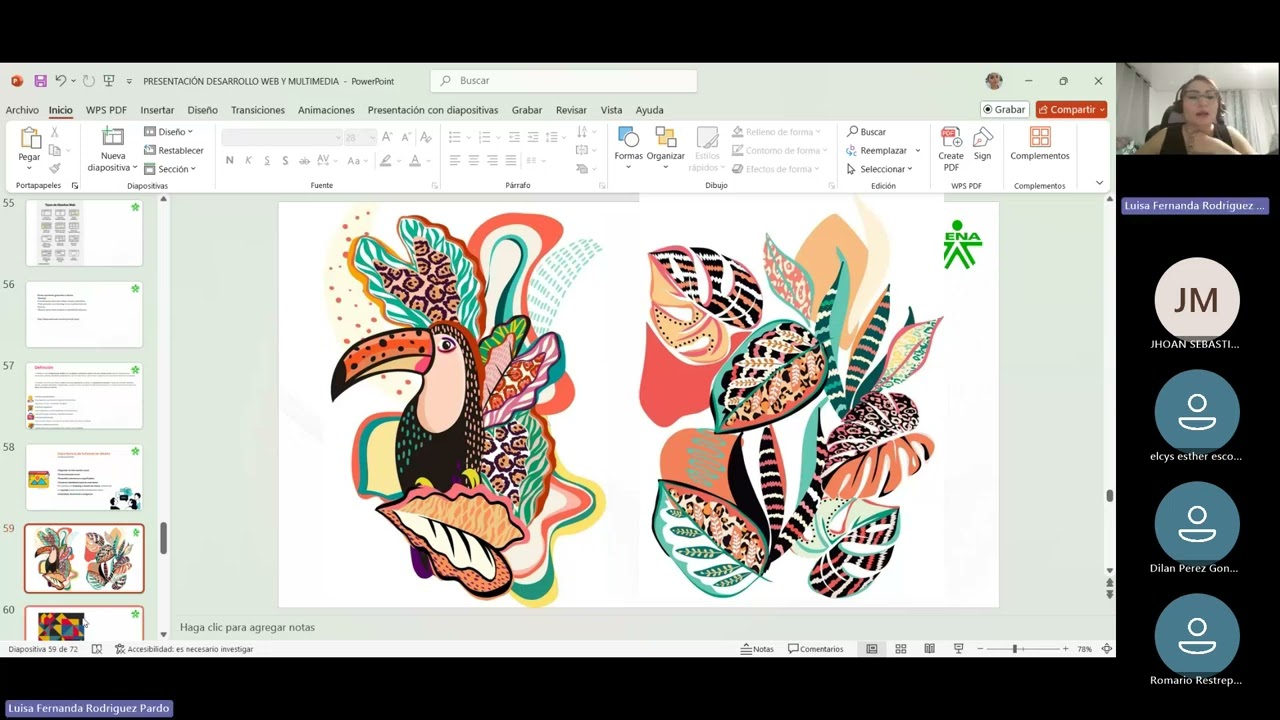Expand the Sección dropdown
This screenshot has width=1280, height=720.
click(x=170, y=169)
